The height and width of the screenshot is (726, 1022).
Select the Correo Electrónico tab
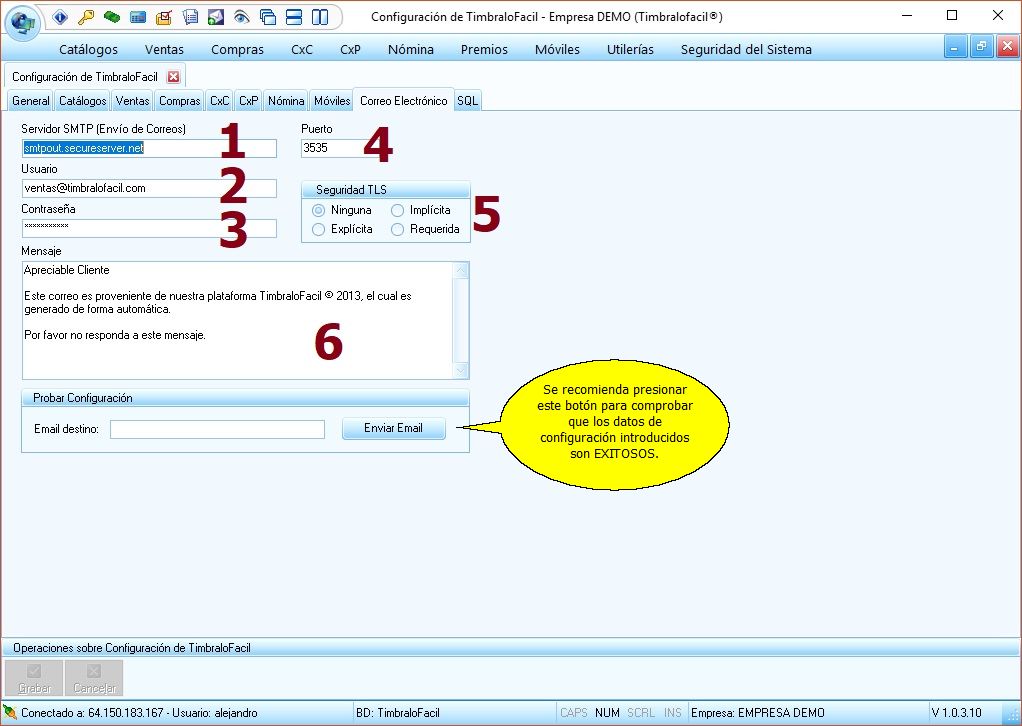tap(403, 100)
